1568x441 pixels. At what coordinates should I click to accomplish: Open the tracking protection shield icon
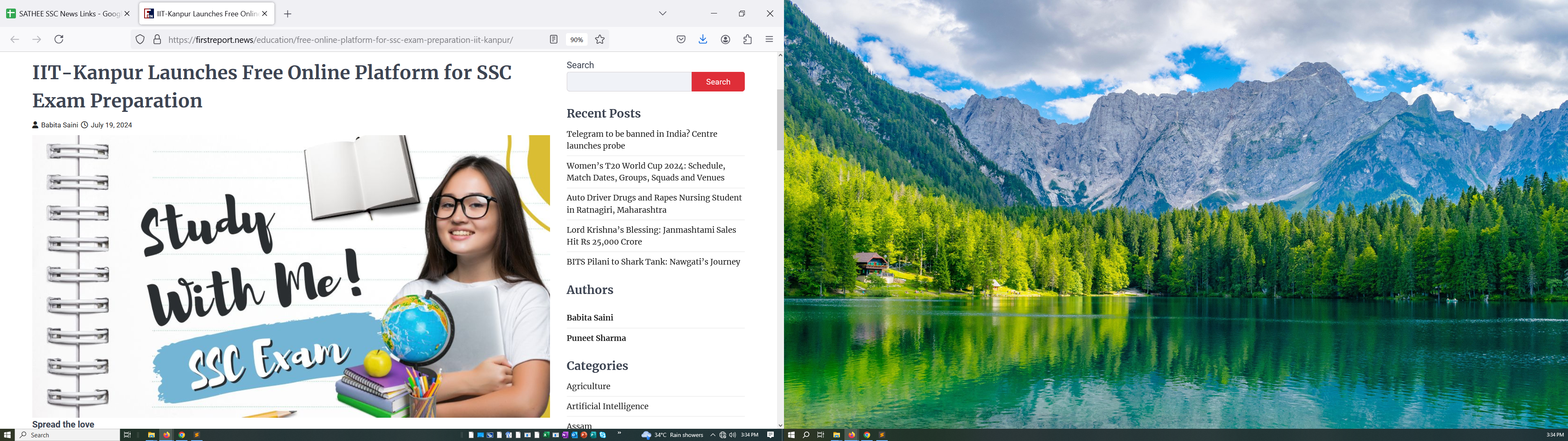[140, 40]
